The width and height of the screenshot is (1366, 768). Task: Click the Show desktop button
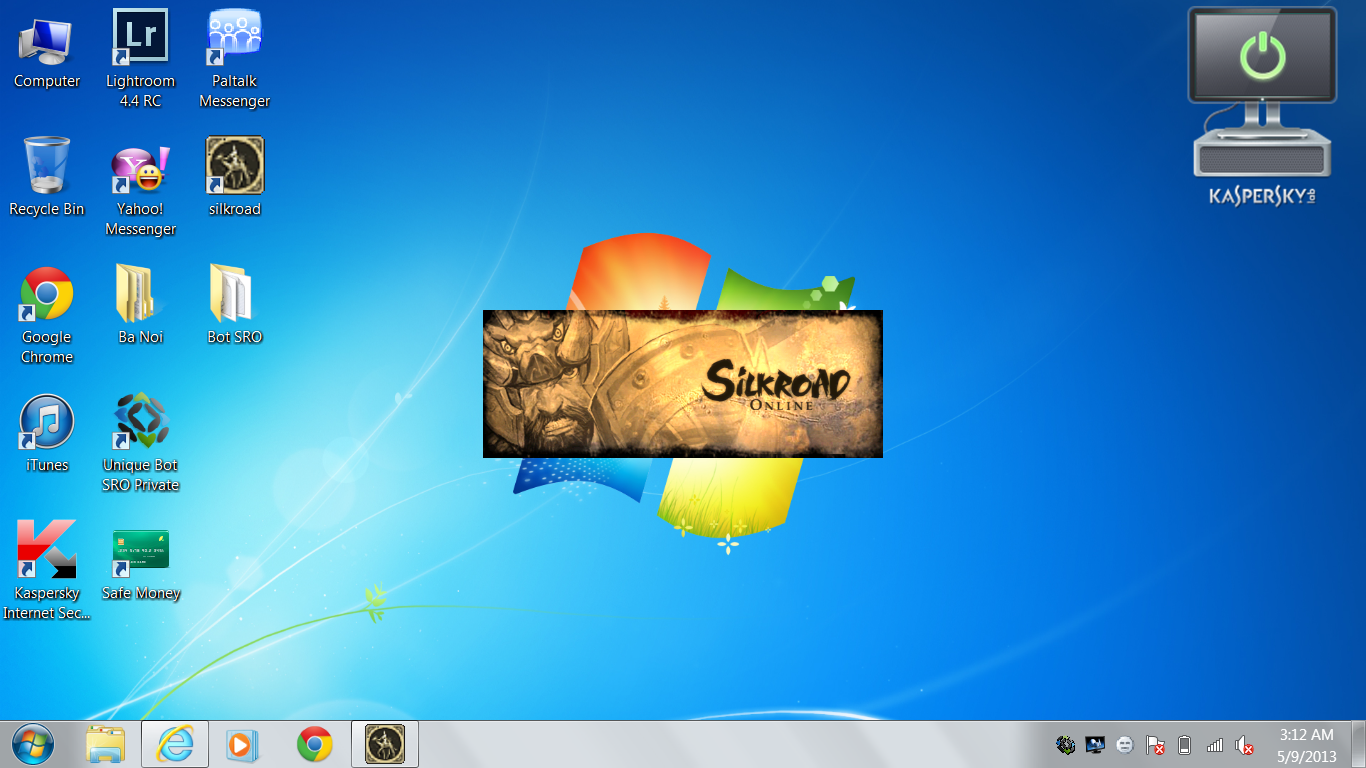click(1358, 744)
